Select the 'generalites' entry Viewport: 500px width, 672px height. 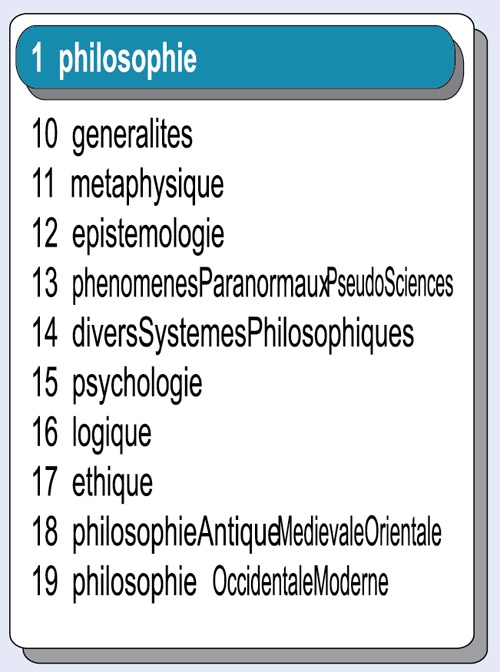(x=132, y=136)
